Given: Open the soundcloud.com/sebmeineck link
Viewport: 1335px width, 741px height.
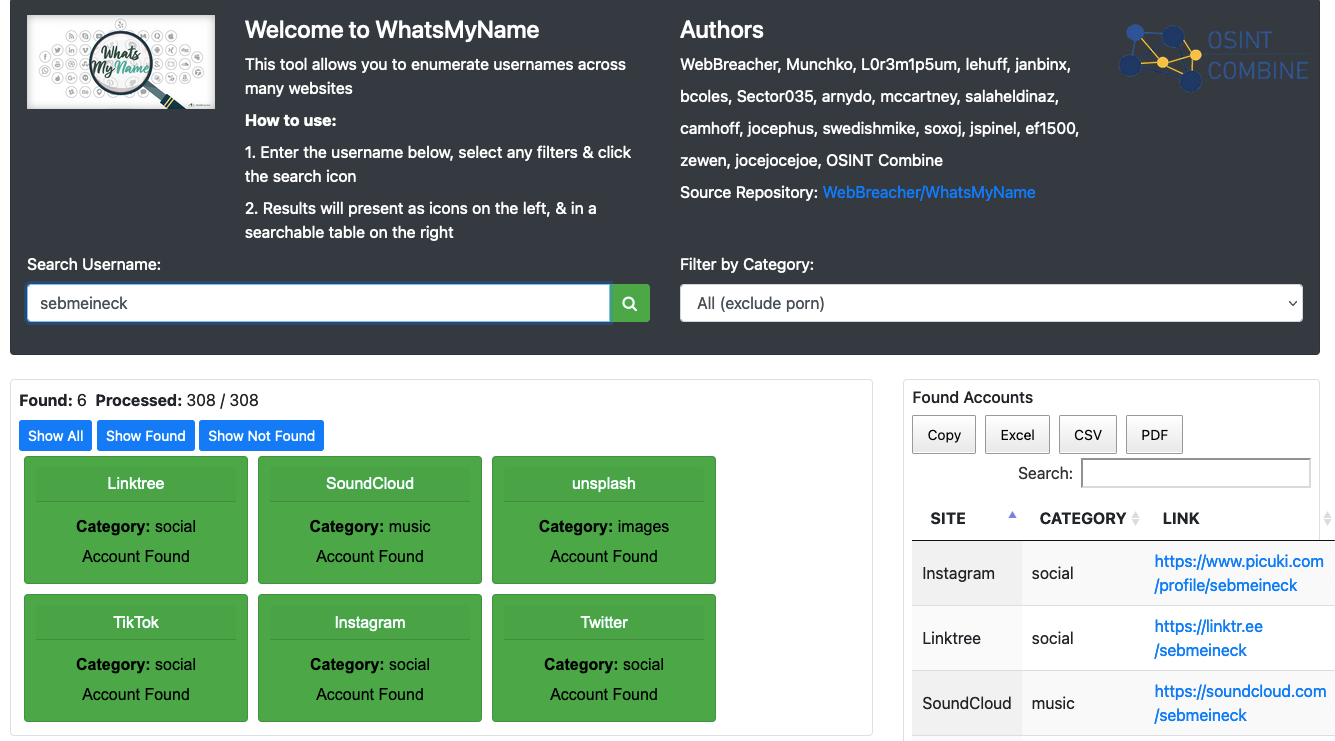Looking at the screenshot, I should 1240,703.
